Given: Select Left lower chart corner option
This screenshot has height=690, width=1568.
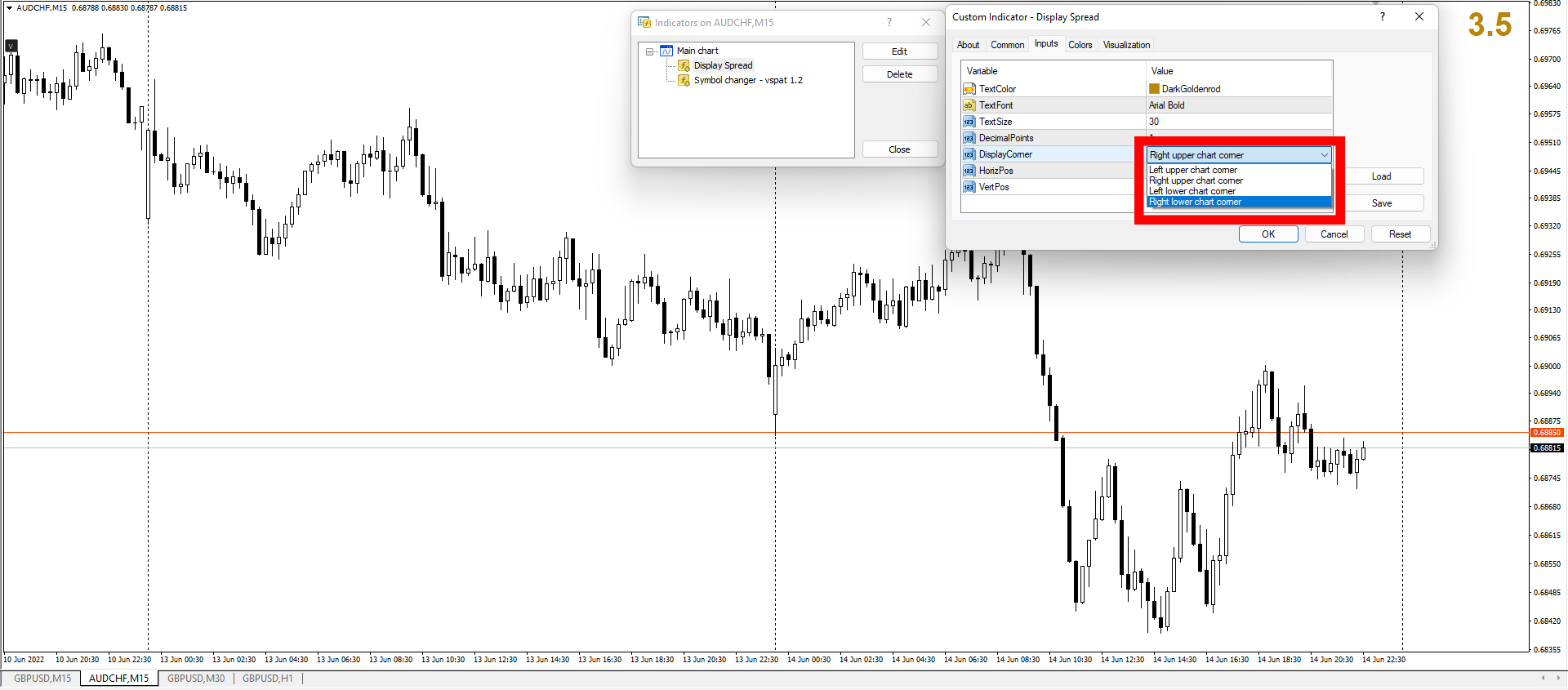Looking at the screenshot, I should (1192, 191).
